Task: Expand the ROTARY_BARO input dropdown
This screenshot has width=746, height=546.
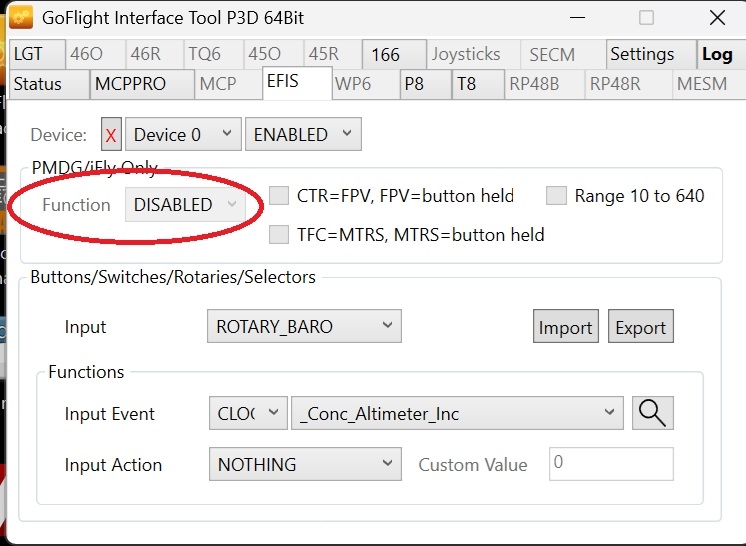Action: (x=304, y=326)
